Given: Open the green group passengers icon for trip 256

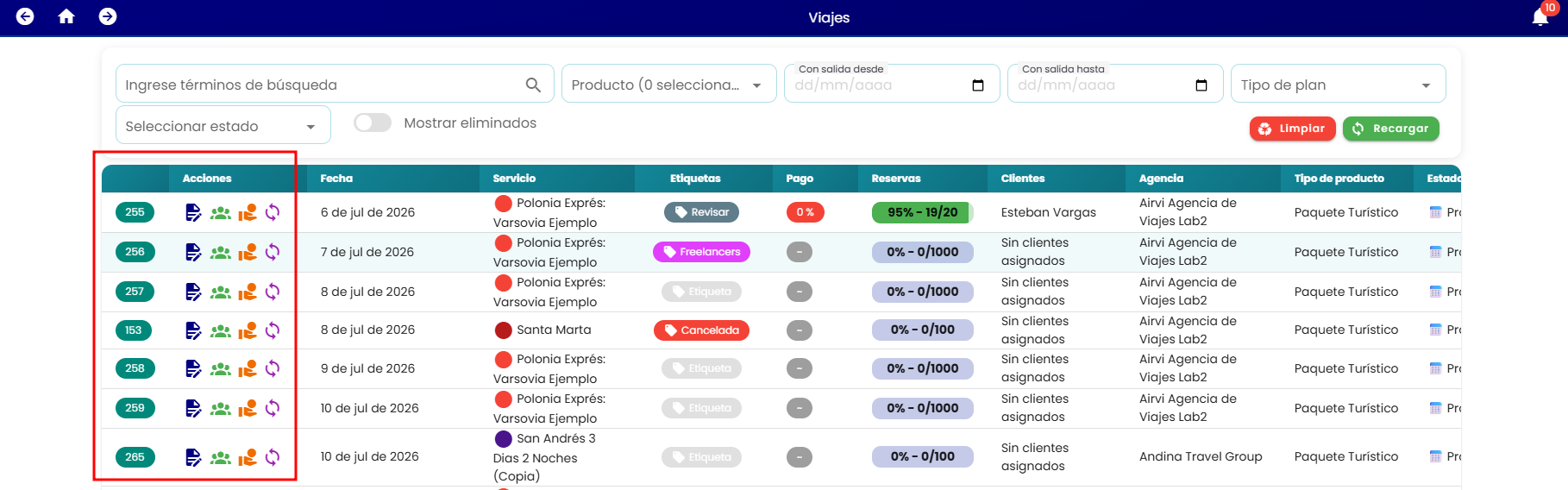Looking at the screenshot, I should (221, 252).
